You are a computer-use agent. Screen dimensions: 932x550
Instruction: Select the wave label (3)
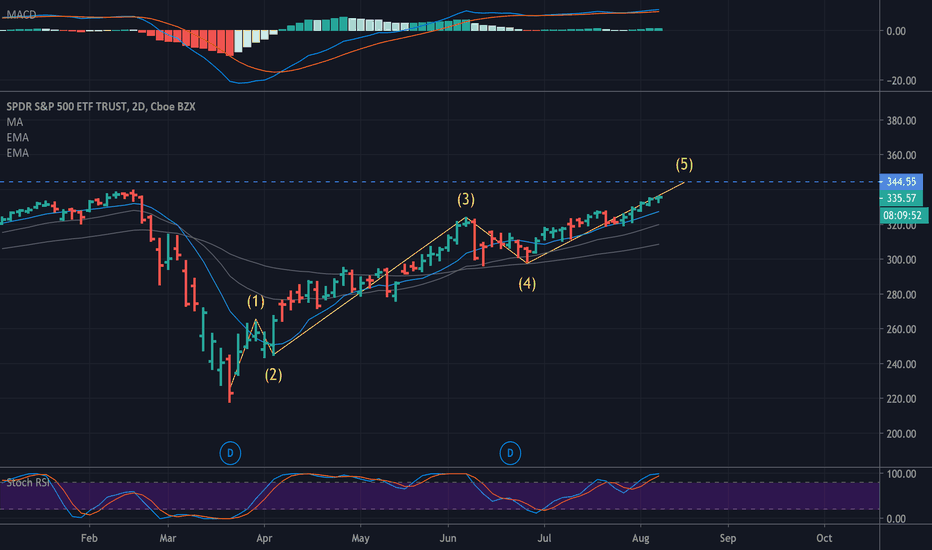tap(466, 199)
